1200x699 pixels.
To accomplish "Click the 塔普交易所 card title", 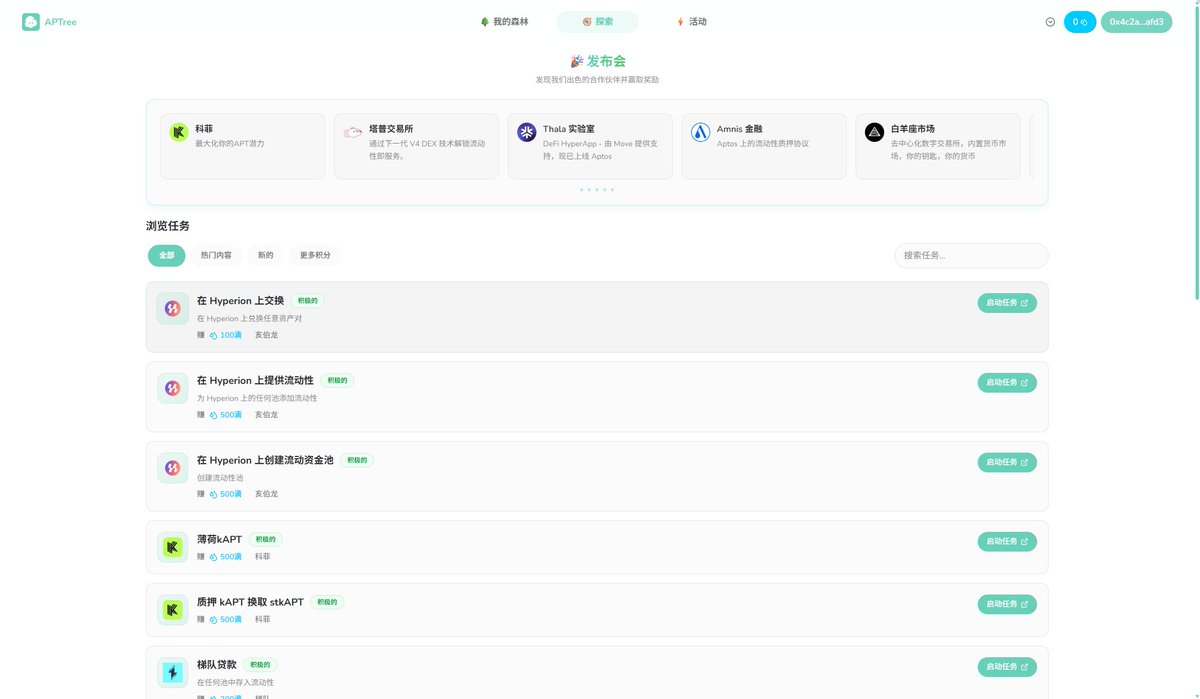I will pos(391,129).
